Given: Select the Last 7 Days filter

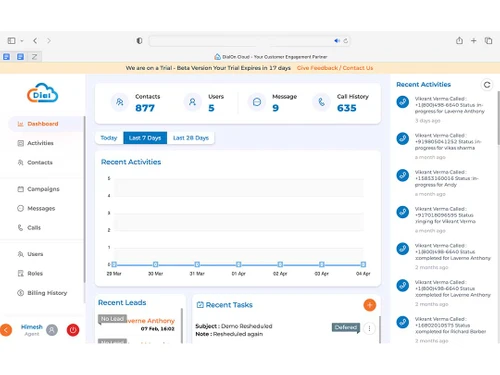Looking at the screenshot, I should point(145,138).
